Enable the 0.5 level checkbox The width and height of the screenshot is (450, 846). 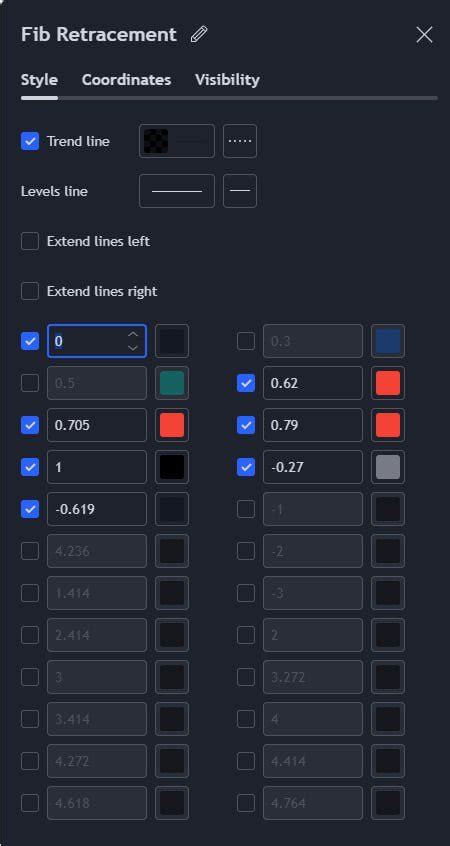click(30, 383)
